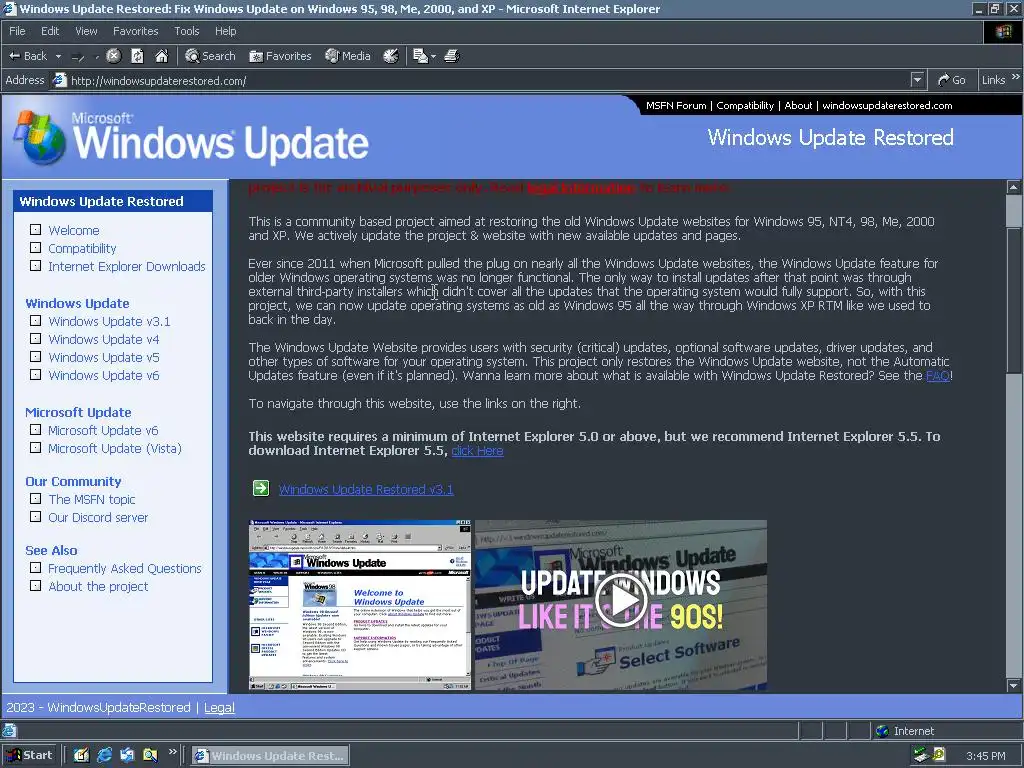Open the File menu

[x=17, y=31]
